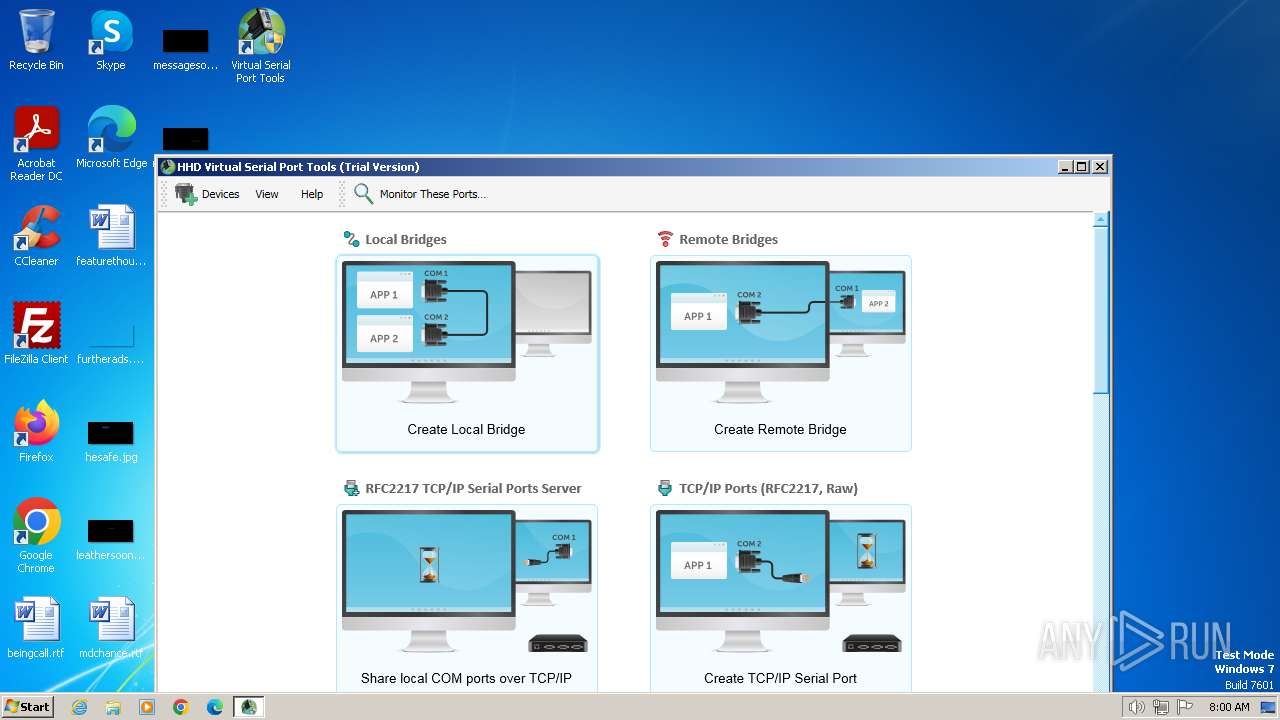Image resolution: width=1280 pixels, height=720 pixels.
Task: Click TCP/IP Ports (RFC2217, Raw) heading
Action: [x=768, y=488]
